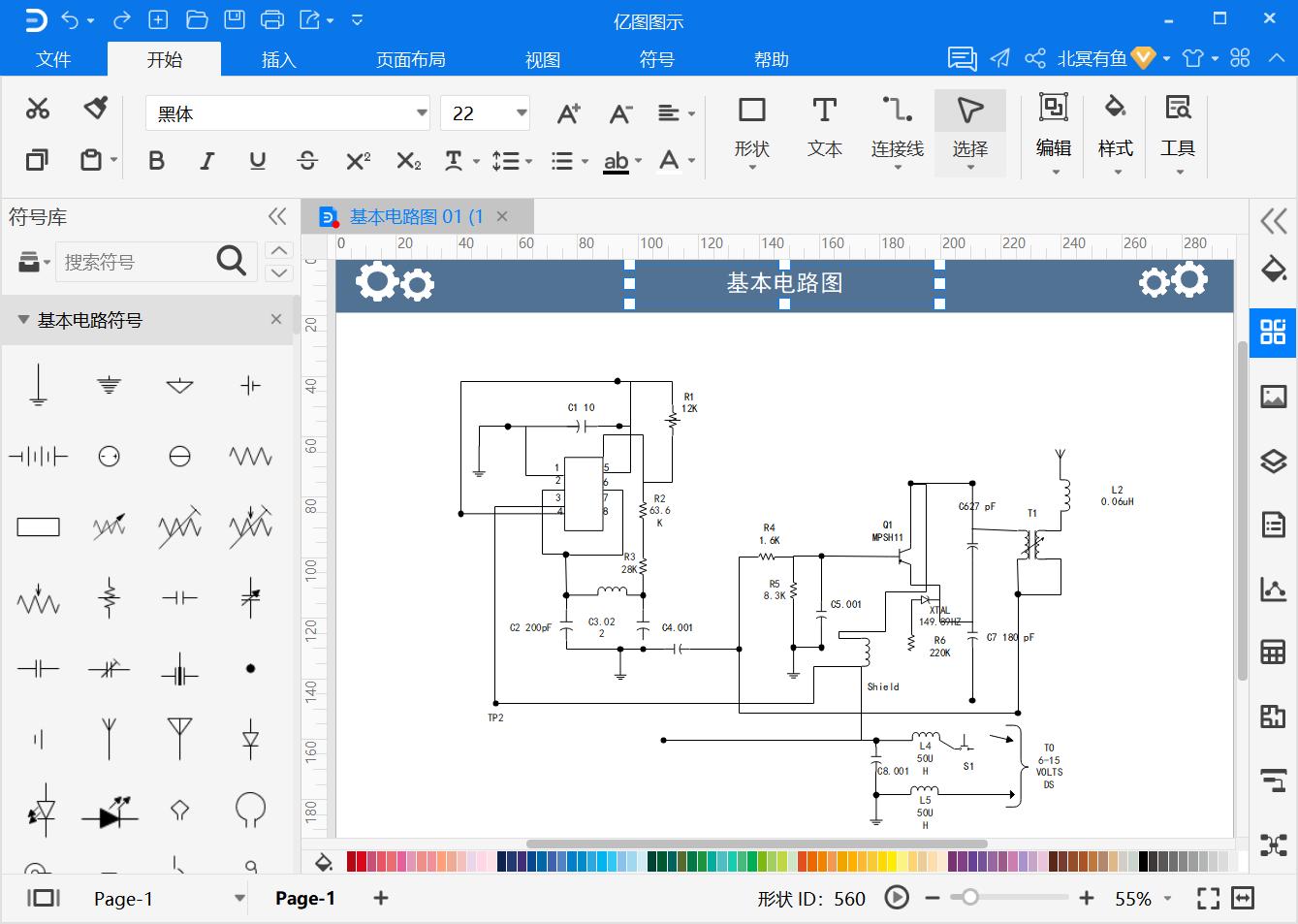
Task: Click the fit-to-page icon in status bar
Action: click(1208, 899)
